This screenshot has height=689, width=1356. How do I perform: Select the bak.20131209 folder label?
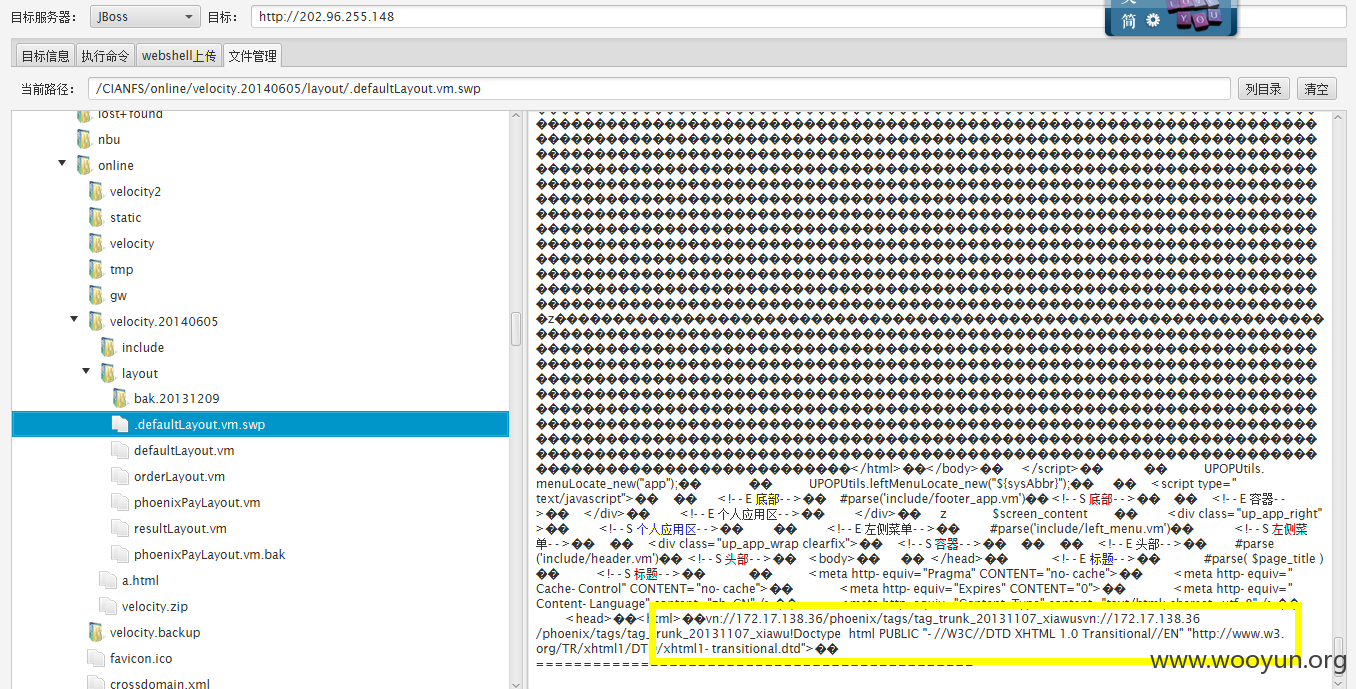click(177, 399)
